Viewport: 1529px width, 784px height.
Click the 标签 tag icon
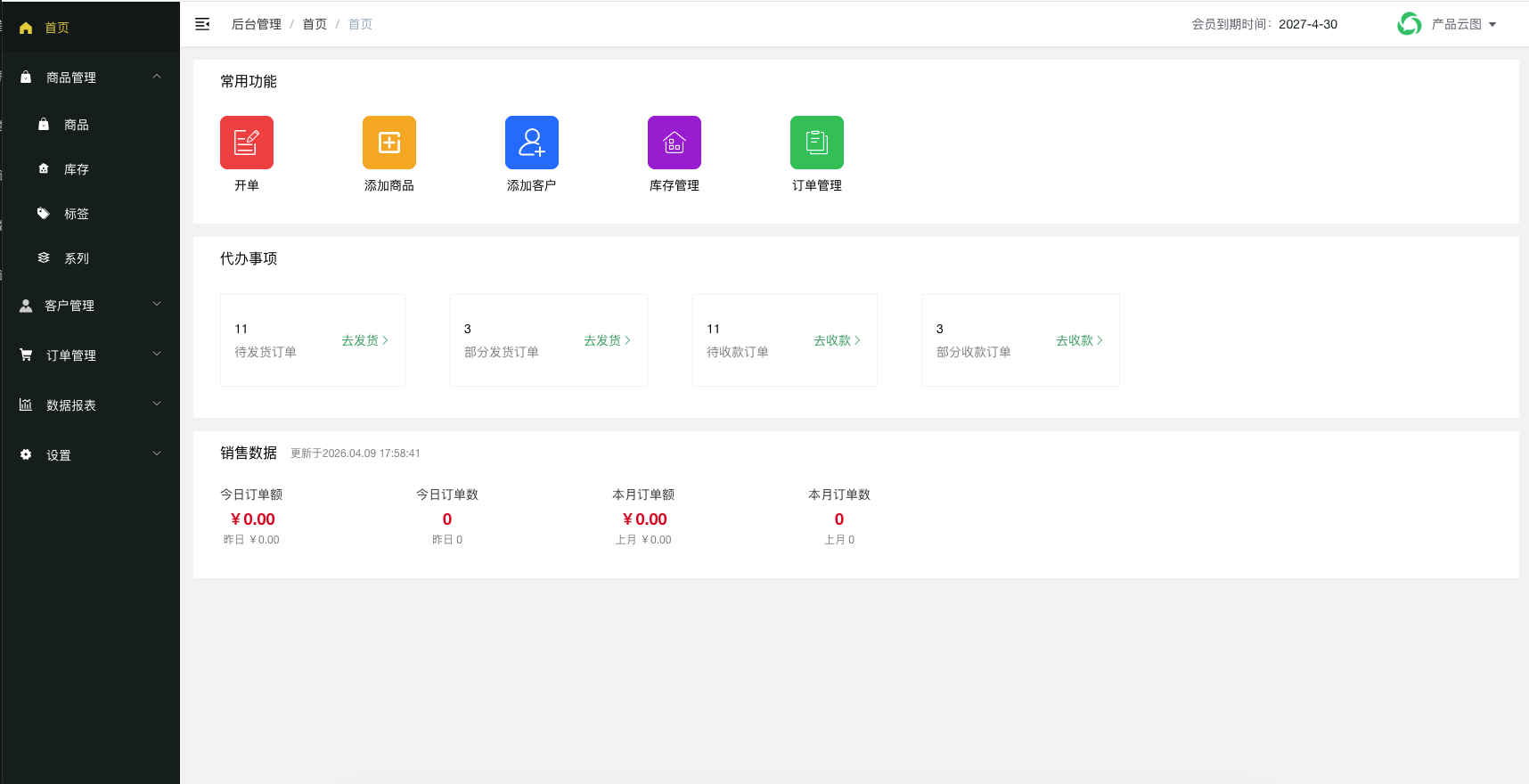[44, 214]
